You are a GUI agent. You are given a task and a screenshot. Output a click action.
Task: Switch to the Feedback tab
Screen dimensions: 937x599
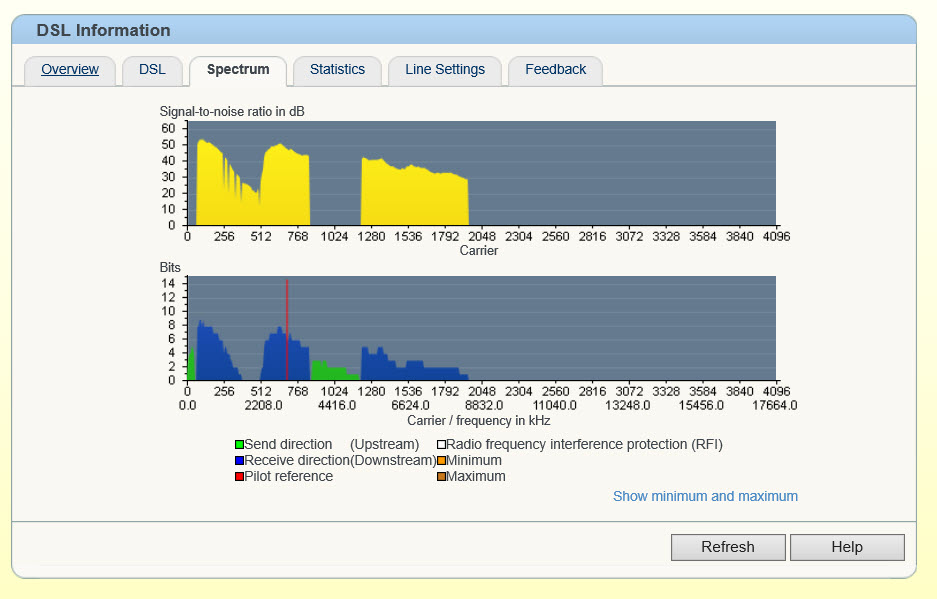click(x=555, y=70)
